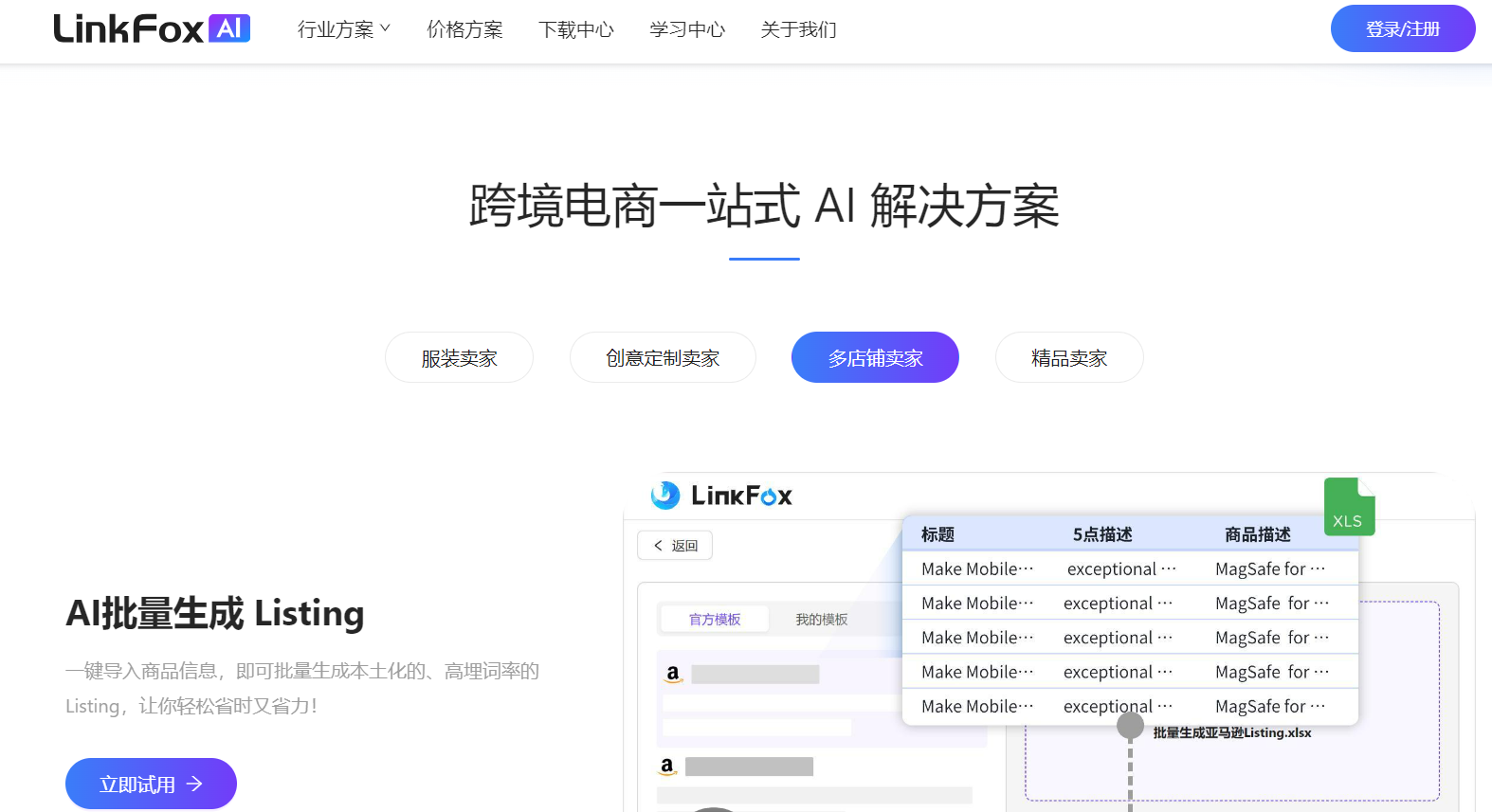Open the 价格方案 page
Viewport: 1492px width, 812px height.
pyautogui.click(x=464, y=29)
